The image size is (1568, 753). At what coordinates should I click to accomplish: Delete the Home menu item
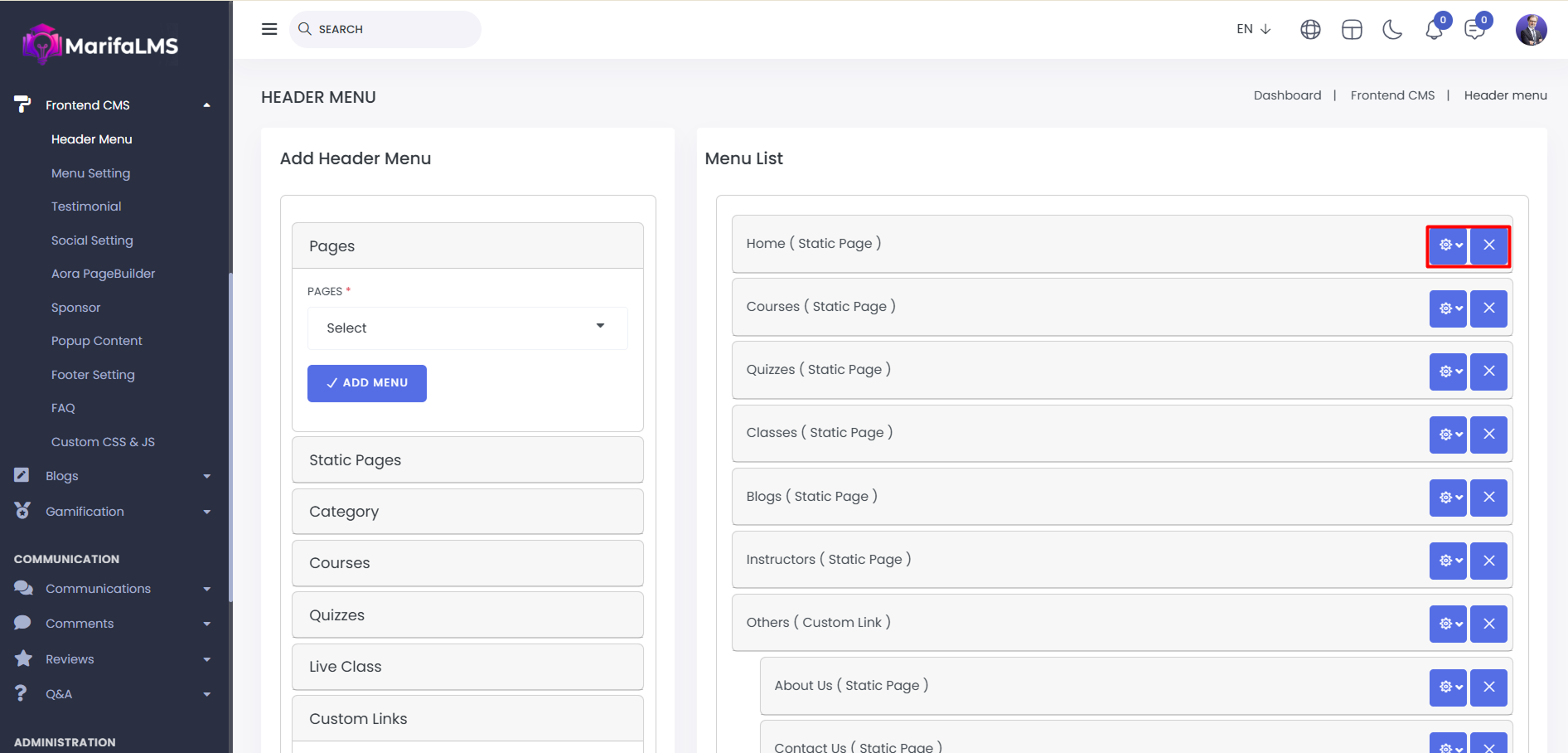[1488, 245]
